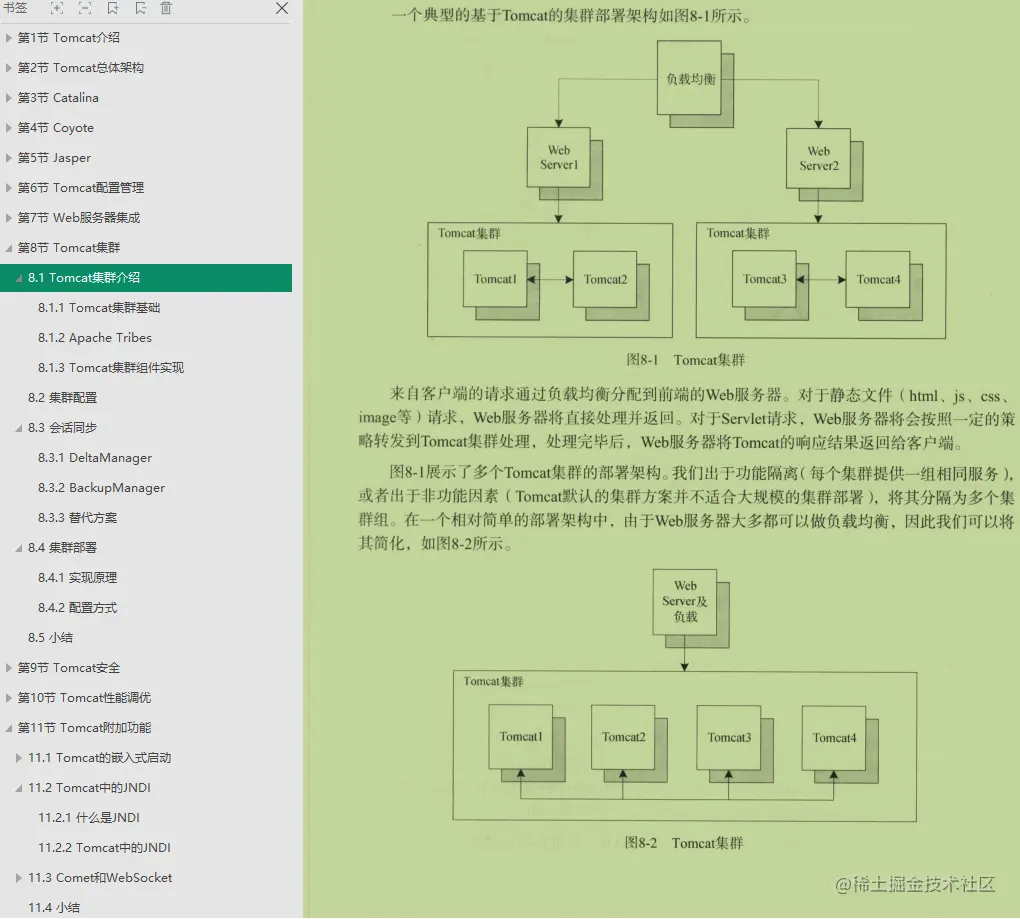Jump to 8.4.2 配置方式
This screenshot has width=1020, height=919.
77,607
